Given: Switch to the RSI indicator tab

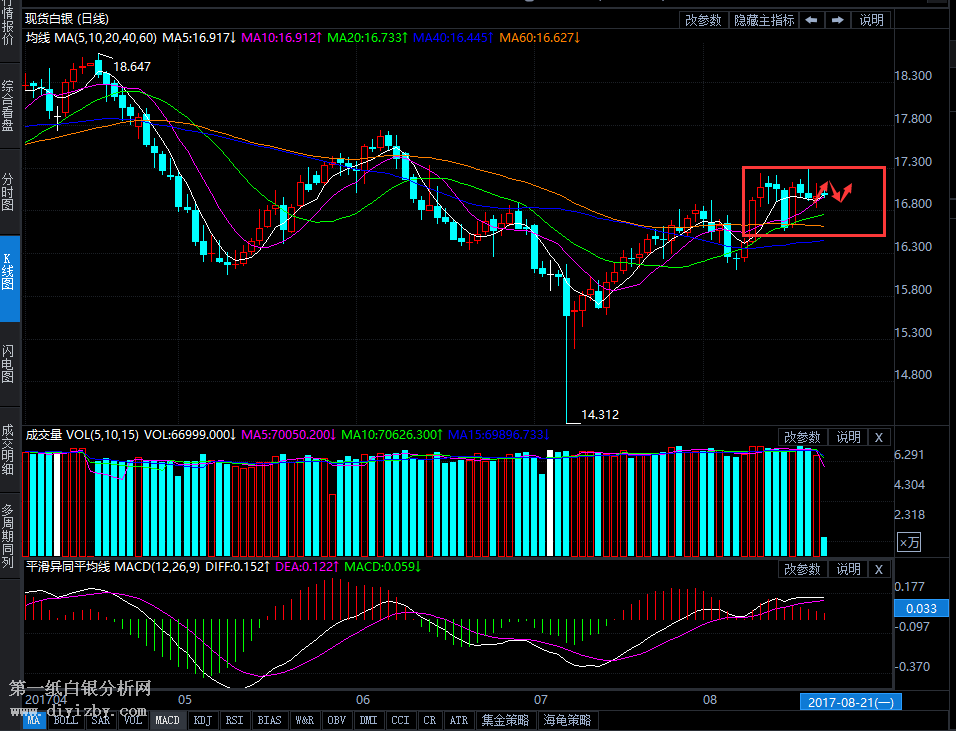Looking at the screenshot, I should pos(234,720).
